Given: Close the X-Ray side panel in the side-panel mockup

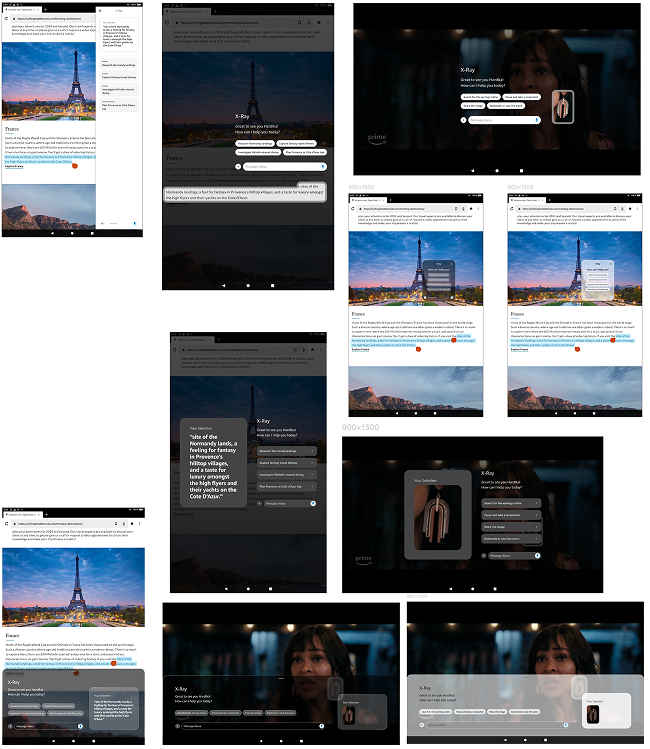Looking at the screenshot, I should 100,11.
